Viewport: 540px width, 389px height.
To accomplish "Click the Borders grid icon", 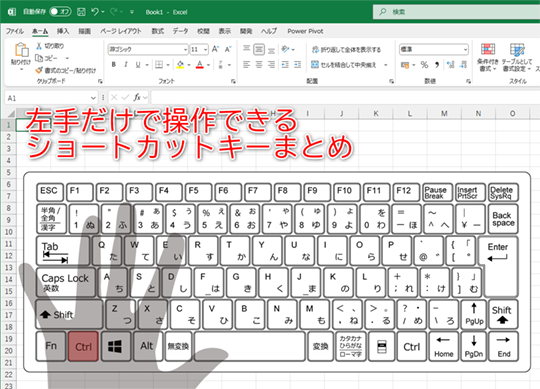I will click(x=159, y=64).
